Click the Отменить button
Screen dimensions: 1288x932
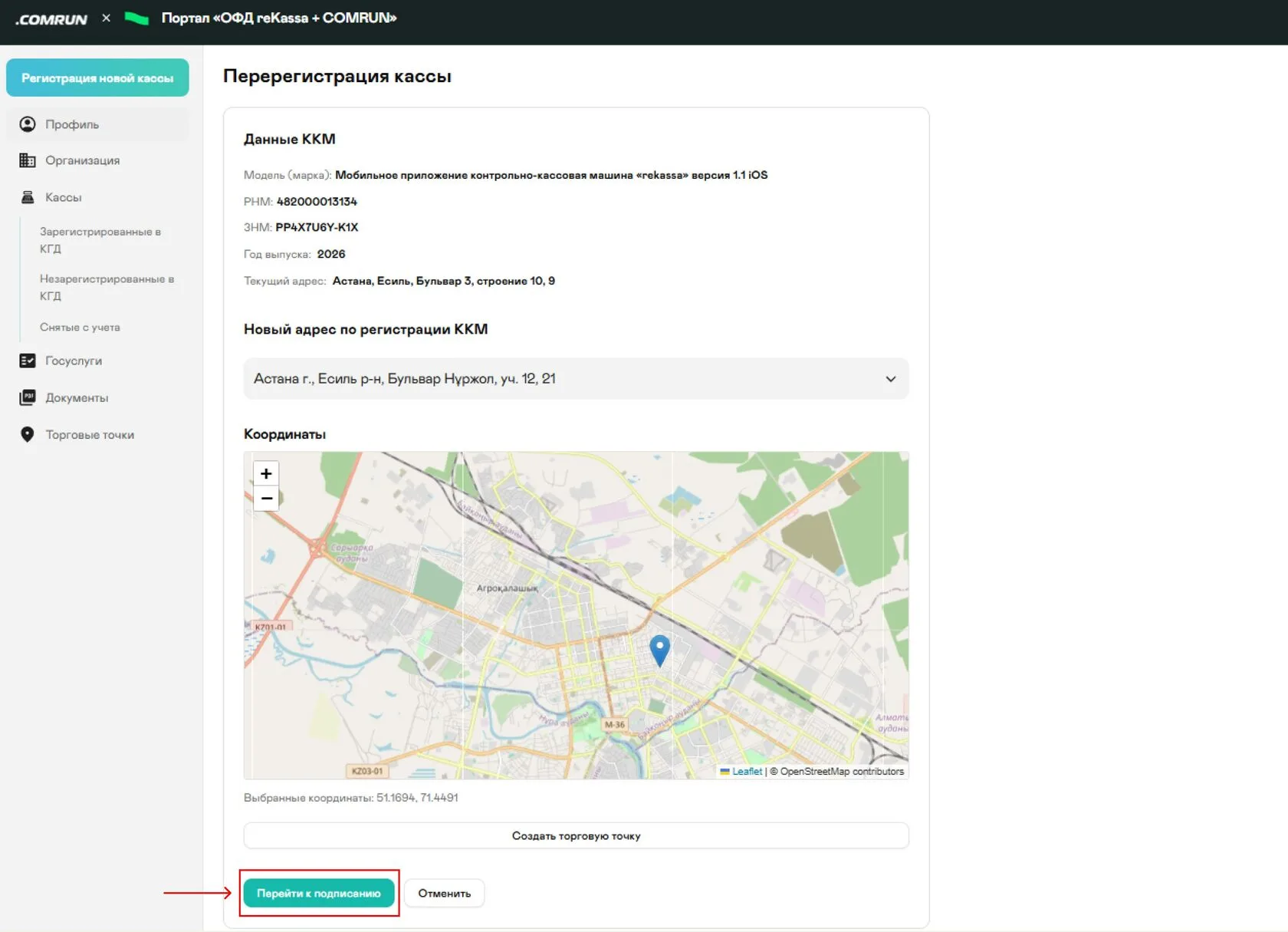(445, 894)
